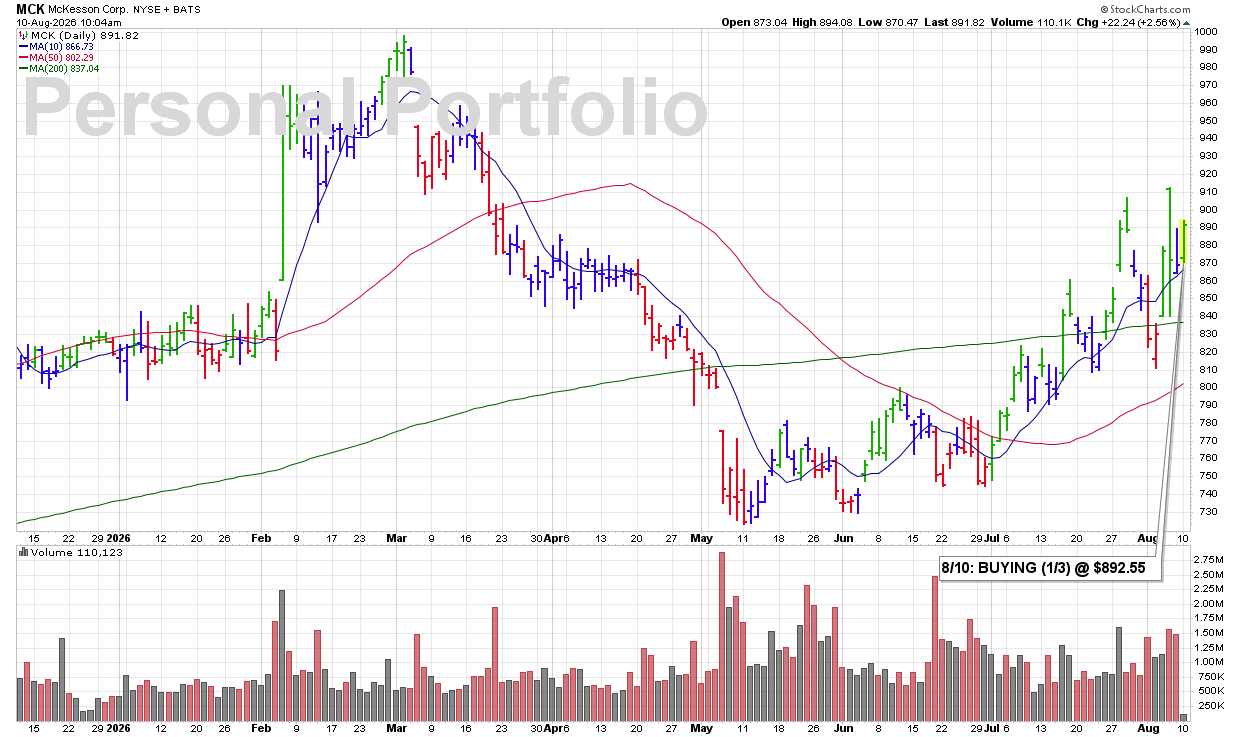The height and width of the screenshot is (737, 1240).
Task: Click the candlestick icon beside MCK (Daily)
Action: (22, 35)
